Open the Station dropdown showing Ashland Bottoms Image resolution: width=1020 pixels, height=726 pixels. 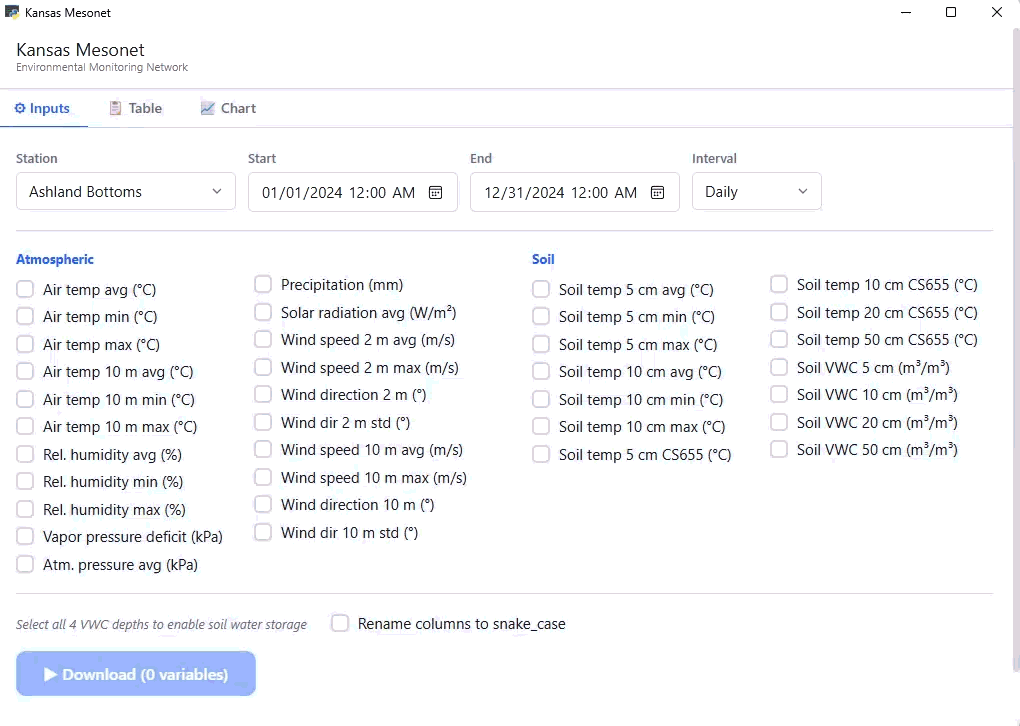tap(126, 191)
